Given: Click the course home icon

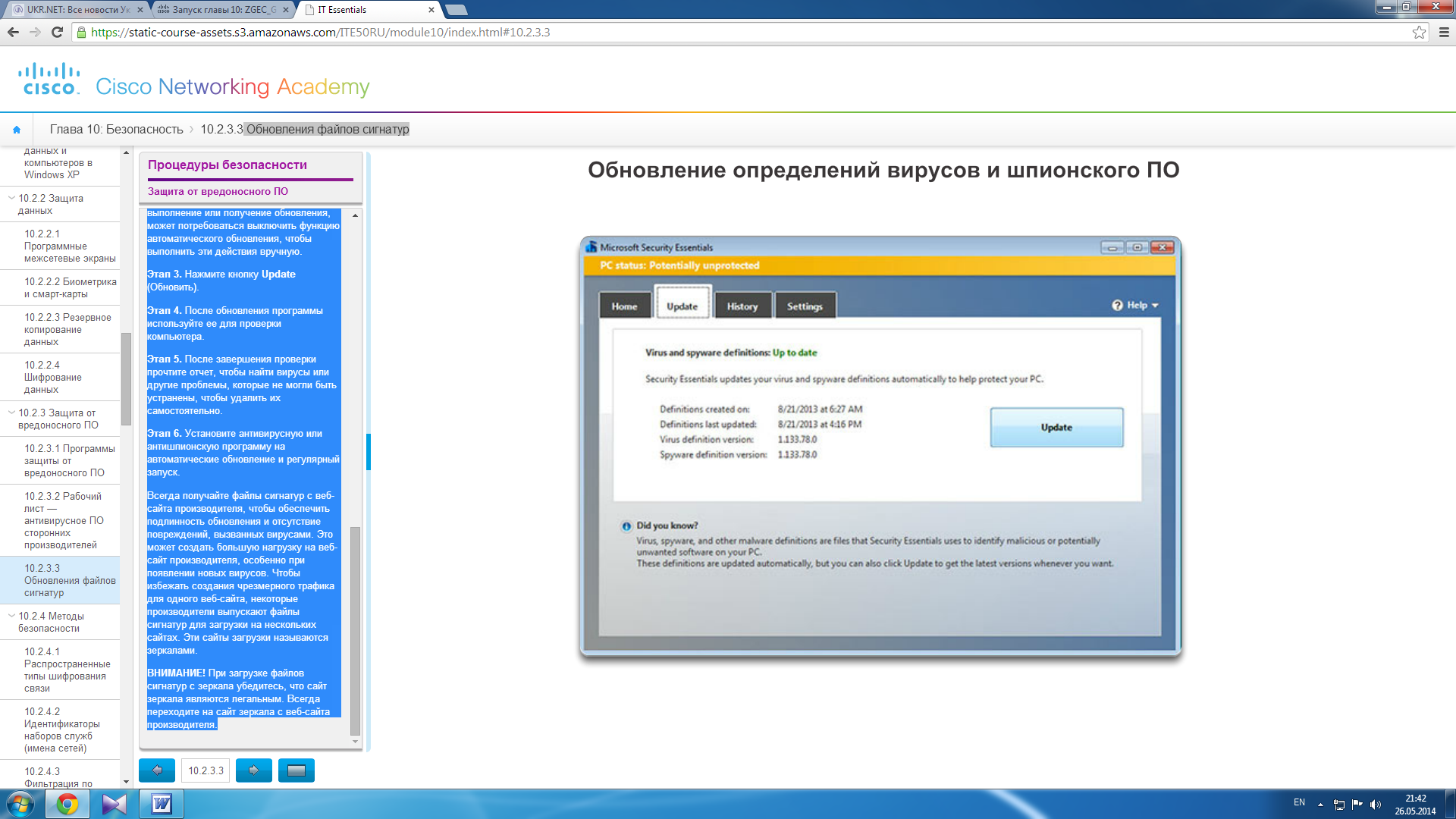Looking at the screenshot, I should click(17, 130).
